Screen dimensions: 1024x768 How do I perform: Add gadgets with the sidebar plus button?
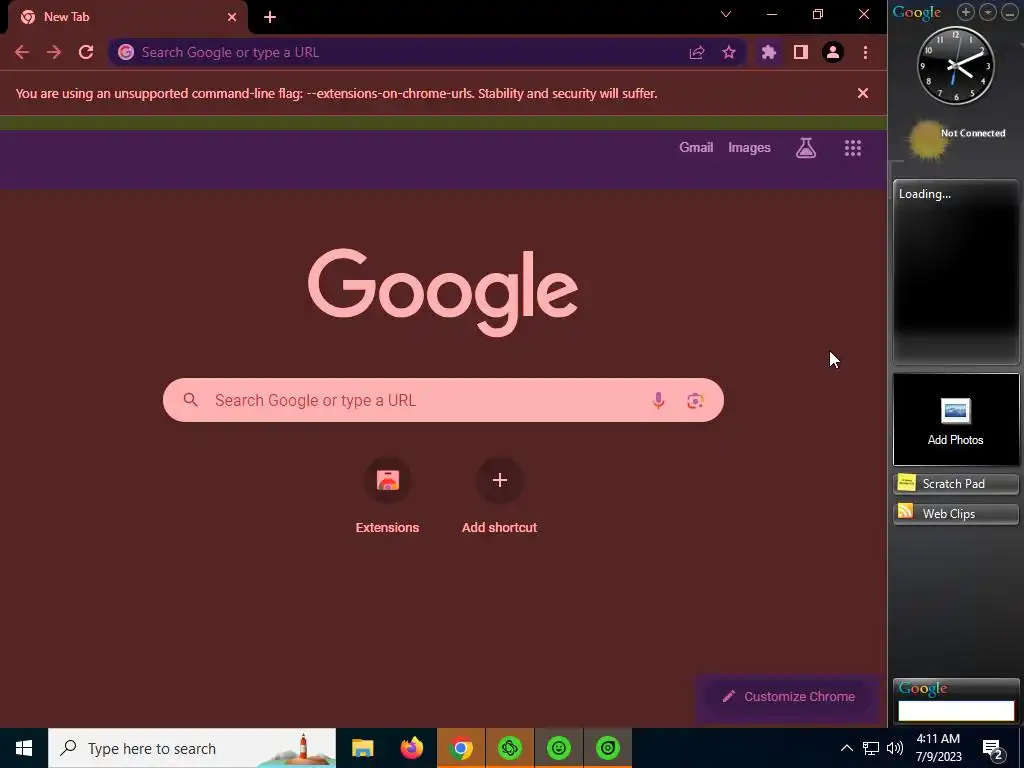point(965,12)
